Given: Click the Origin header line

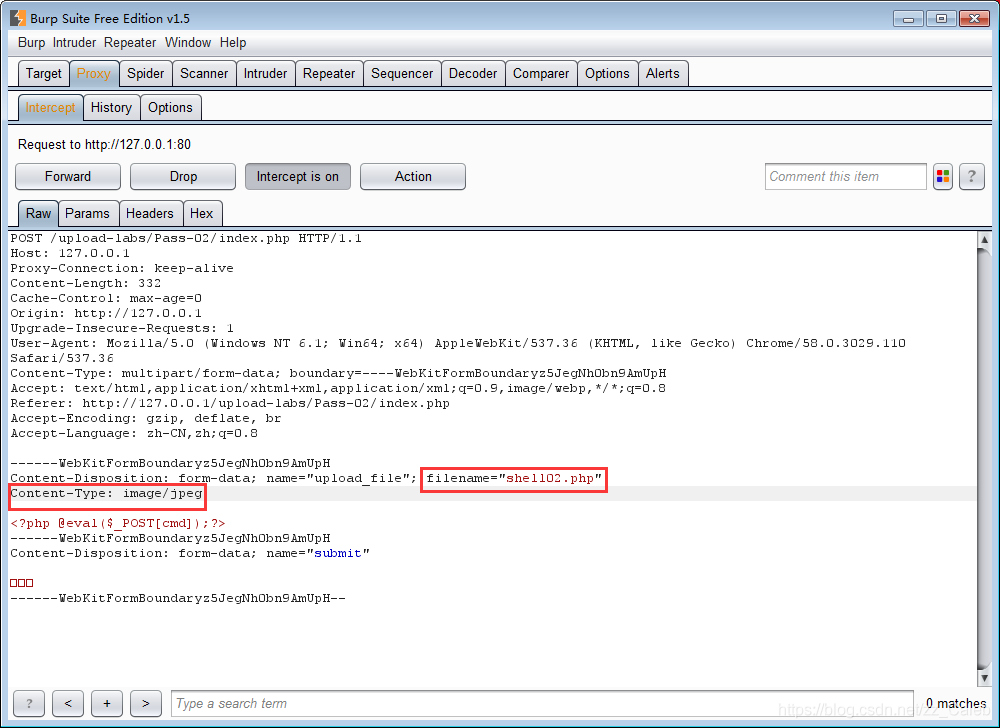Looking at the screenshot, I should 106,313.
